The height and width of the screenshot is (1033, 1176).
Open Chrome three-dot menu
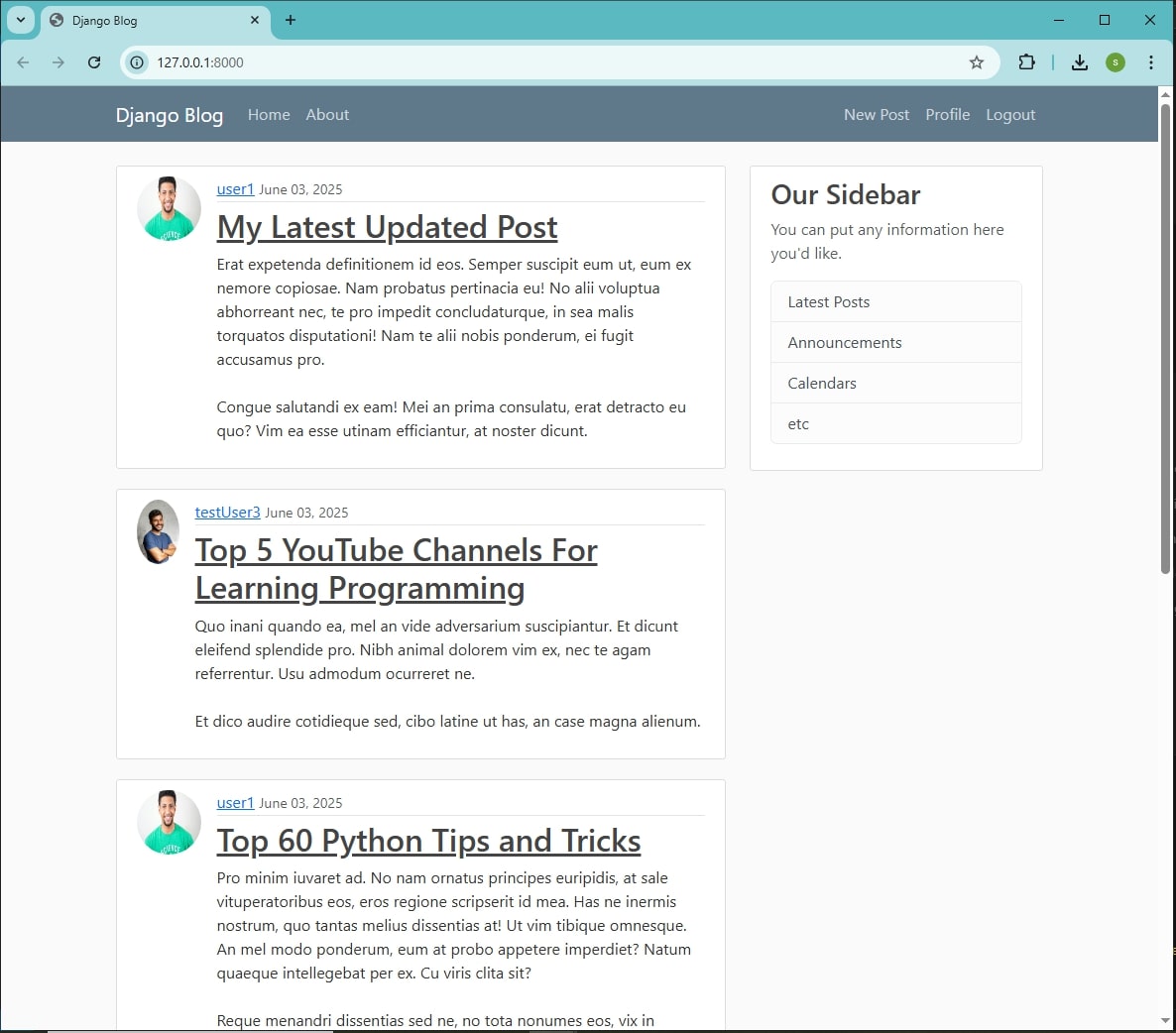1150,62
